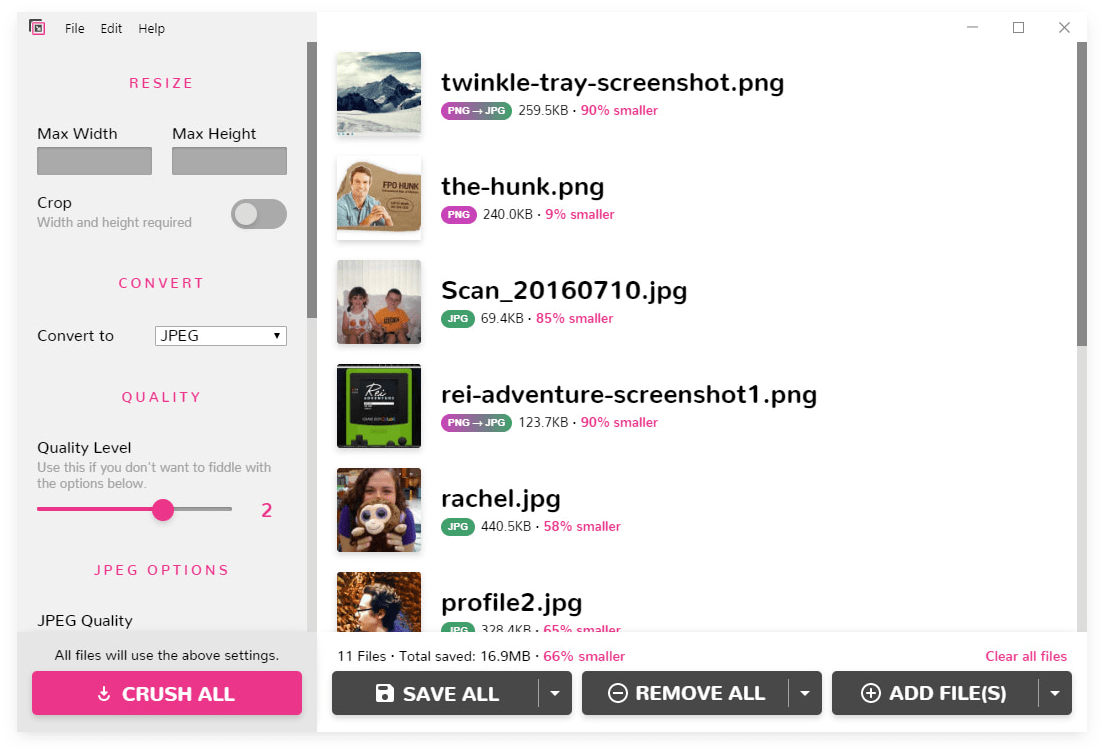Open the Edit menu
The width and height of the screenshot is (1105, 755).
[x=111, y=29]
